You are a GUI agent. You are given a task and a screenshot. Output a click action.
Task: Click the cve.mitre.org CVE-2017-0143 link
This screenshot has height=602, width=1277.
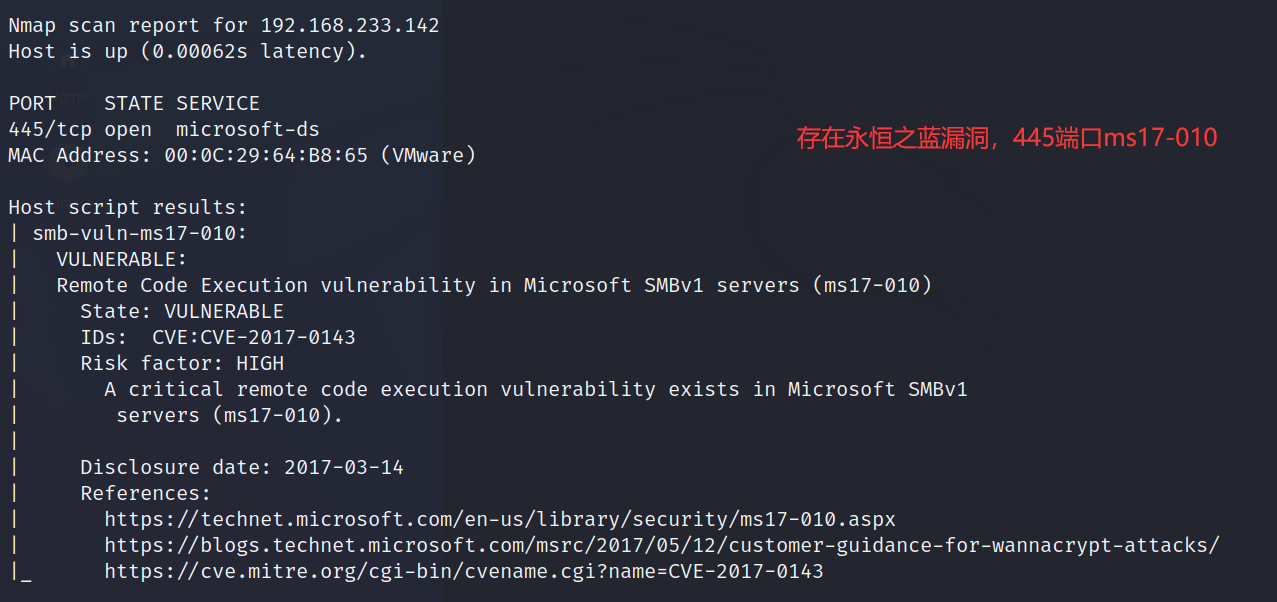click(x=464, y=572)
